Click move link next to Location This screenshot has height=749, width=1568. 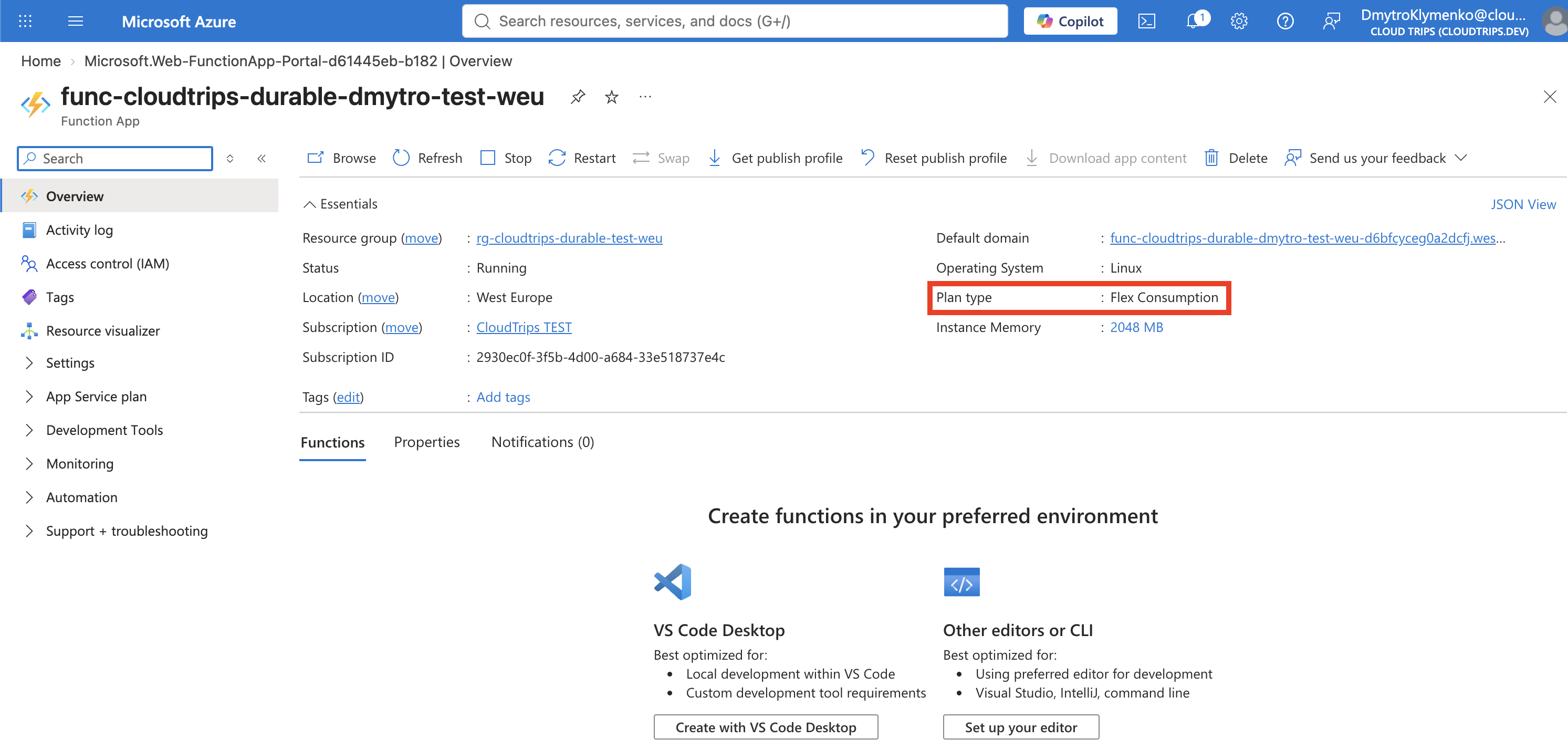click(378, 298)
